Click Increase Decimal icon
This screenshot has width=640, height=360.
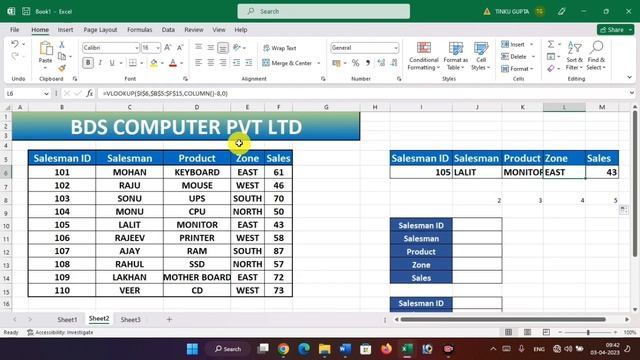pos(381,63)
